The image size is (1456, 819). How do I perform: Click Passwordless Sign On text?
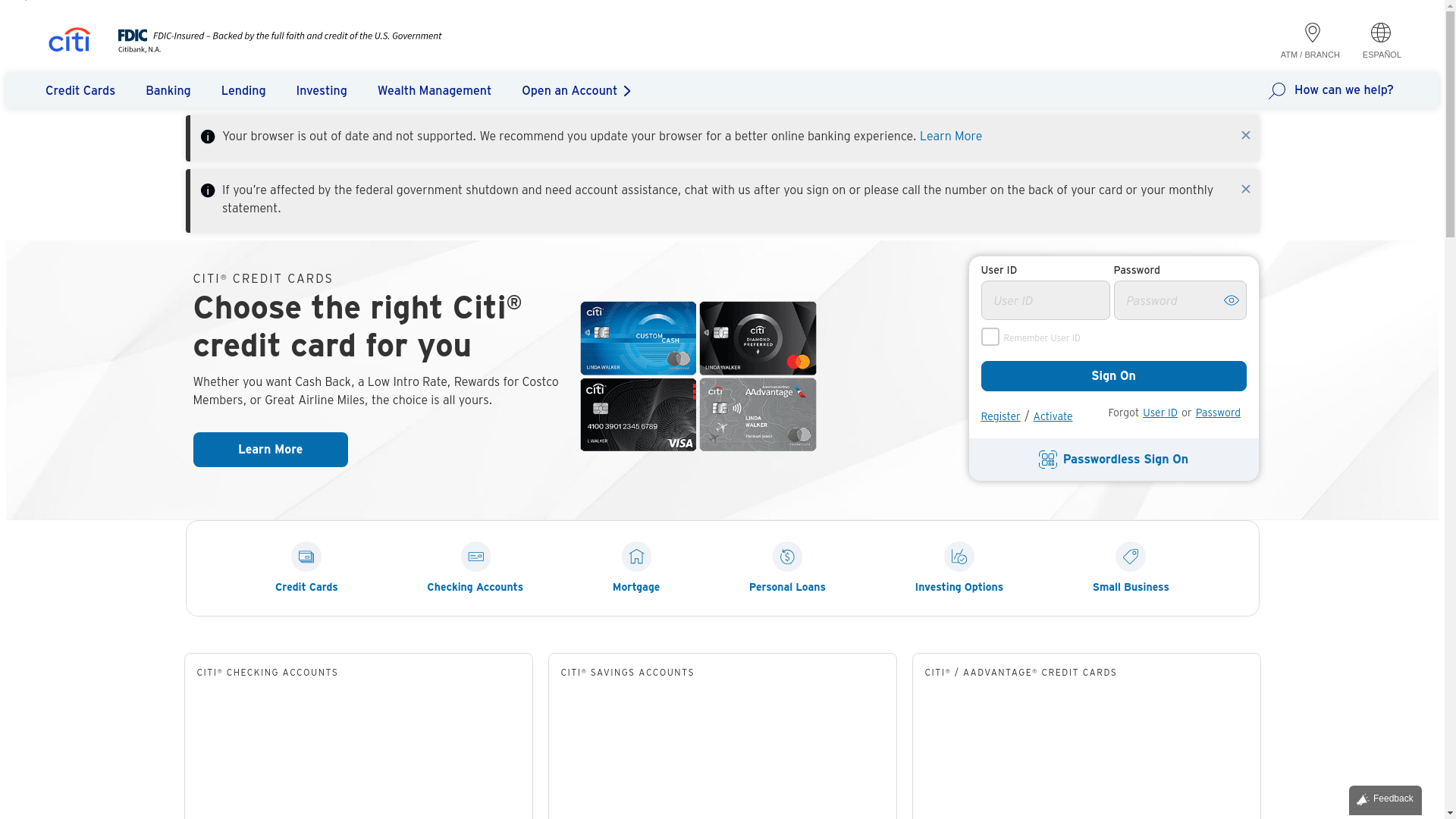pos(1125,460)
